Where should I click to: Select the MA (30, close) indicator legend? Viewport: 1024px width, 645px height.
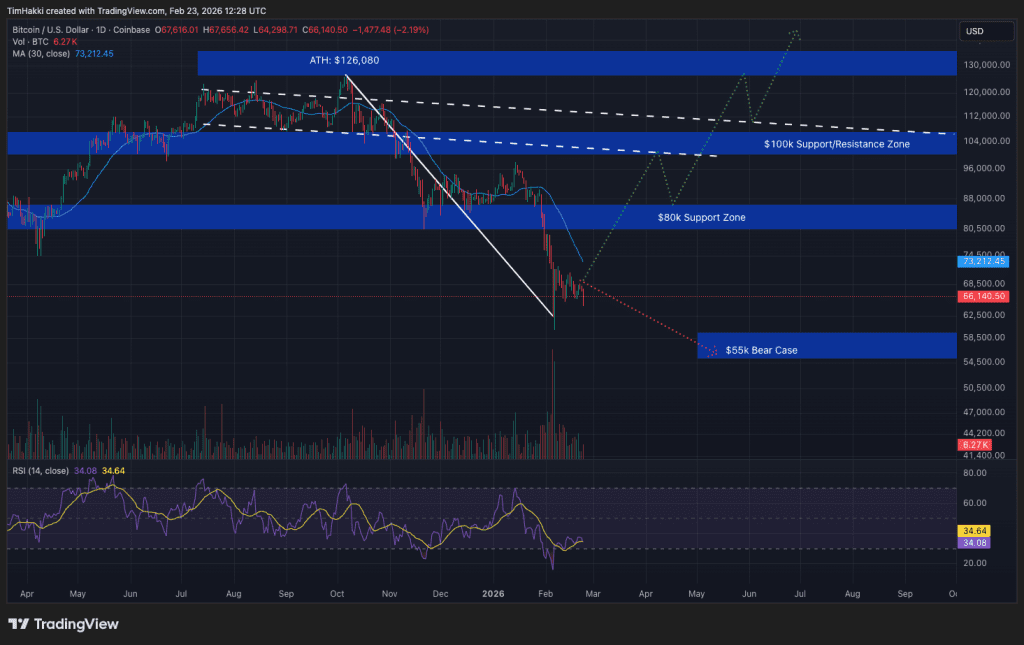[x=35, y=53]
